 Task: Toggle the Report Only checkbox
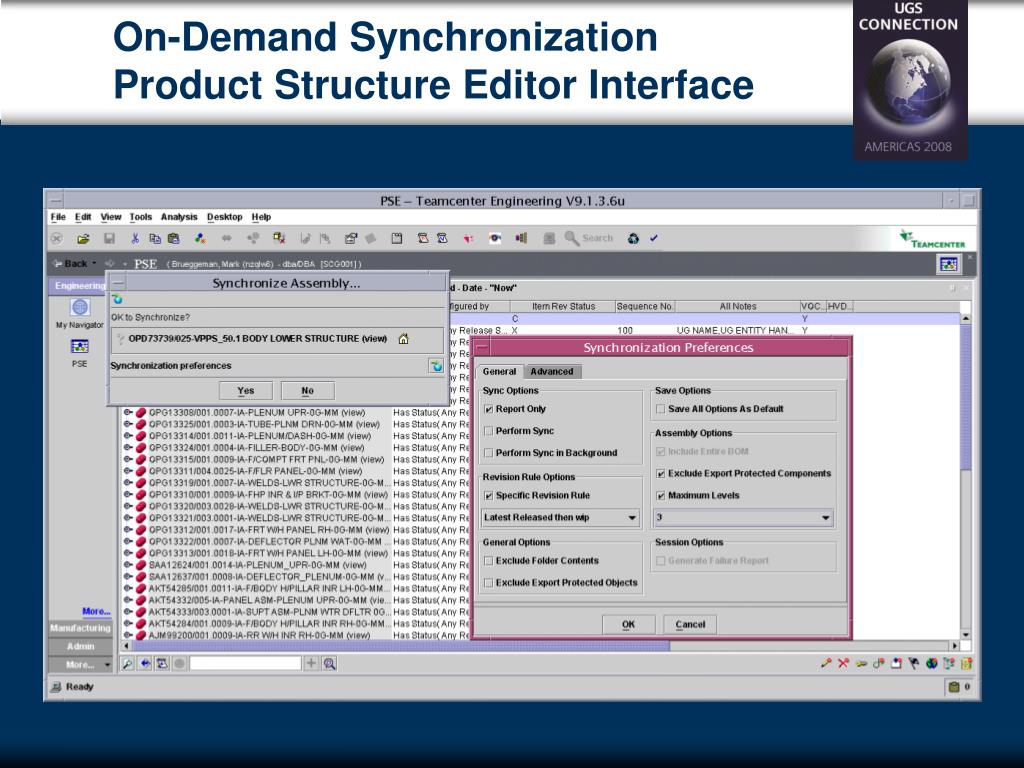pyautogui.click(x=488, y=409)
